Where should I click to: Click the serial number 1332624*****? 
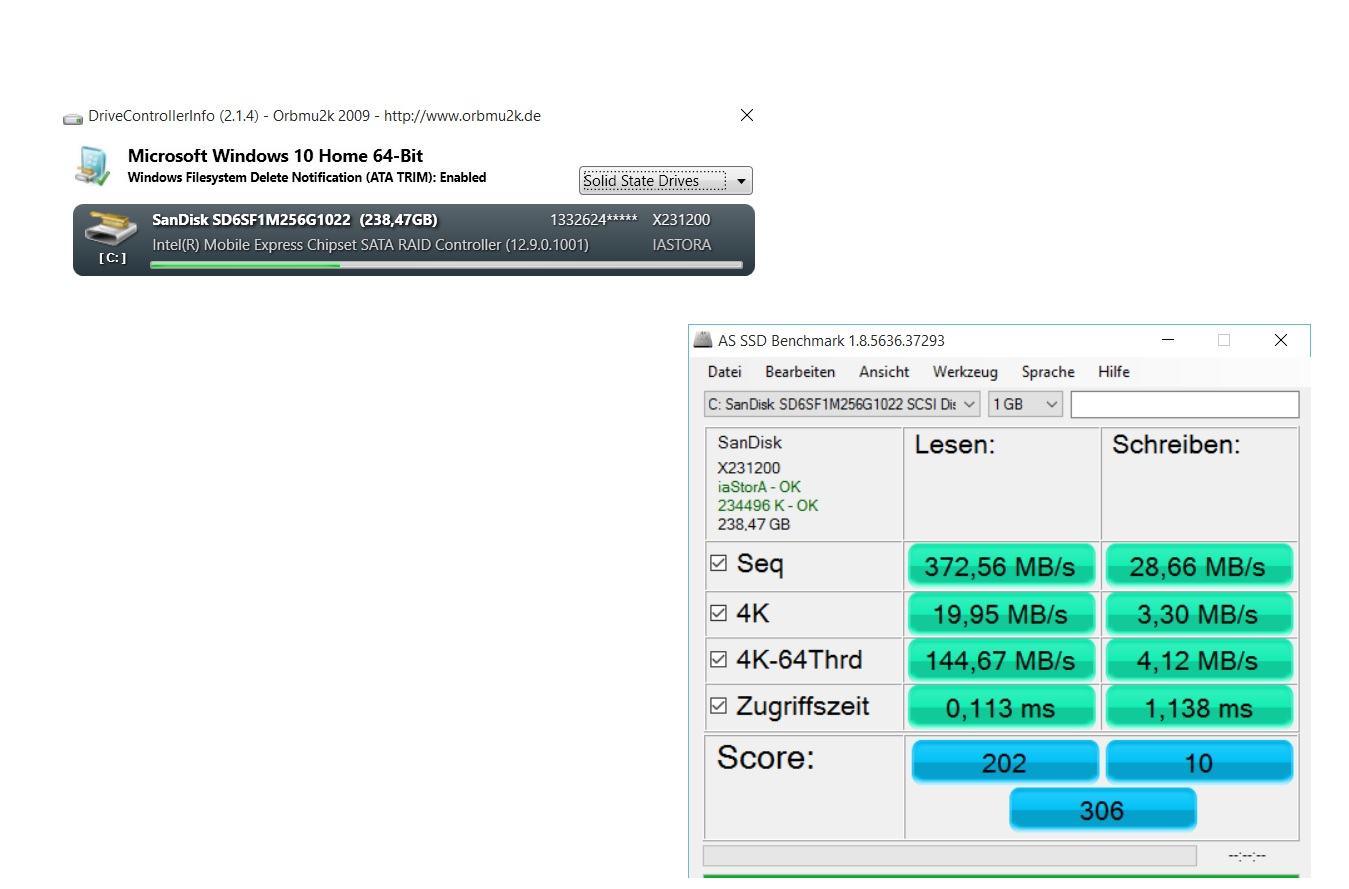(x=593, y=220)
